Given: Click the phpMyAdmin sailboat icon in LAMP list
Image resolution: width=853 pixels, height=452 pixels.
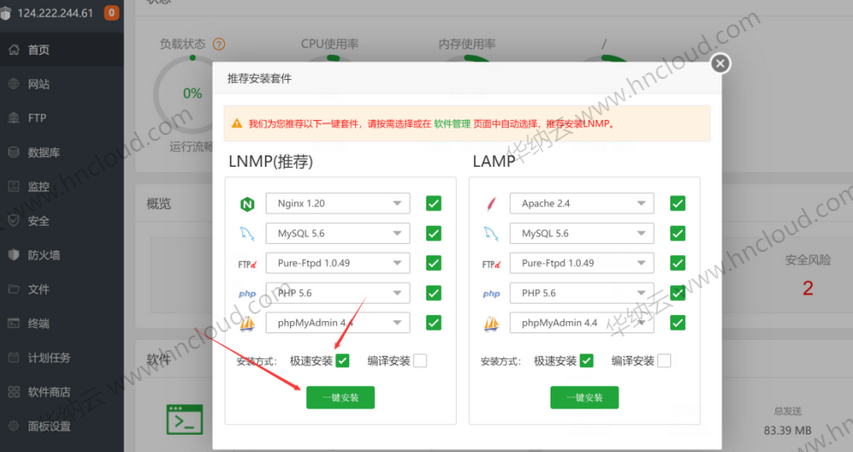Looking at the screenshot, I should tap(491, 324).
